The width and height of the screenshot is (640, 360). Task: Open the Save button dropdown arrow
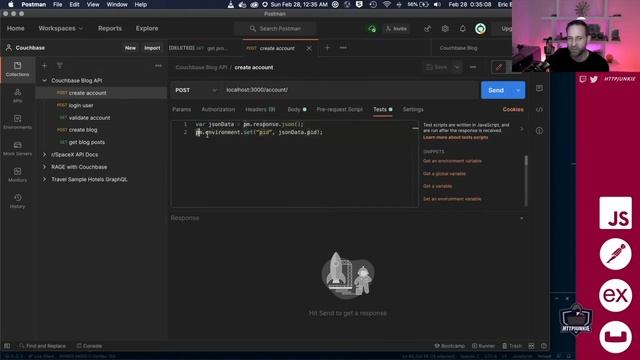(457, 67)
